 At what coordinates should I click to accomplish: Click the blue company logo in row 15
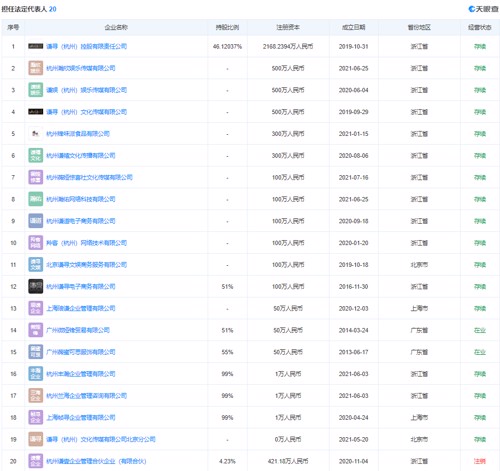point(35,352)
